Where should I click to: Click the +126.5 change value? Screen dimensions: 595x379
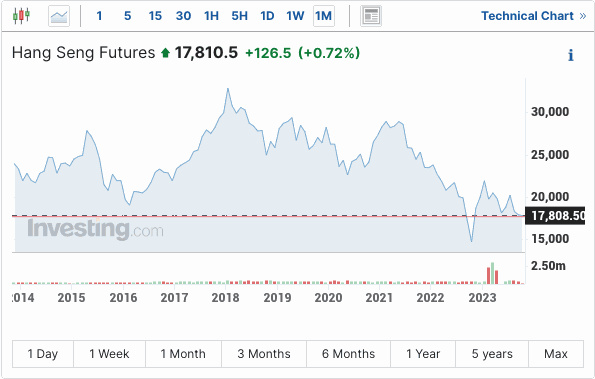pos(268,53)
